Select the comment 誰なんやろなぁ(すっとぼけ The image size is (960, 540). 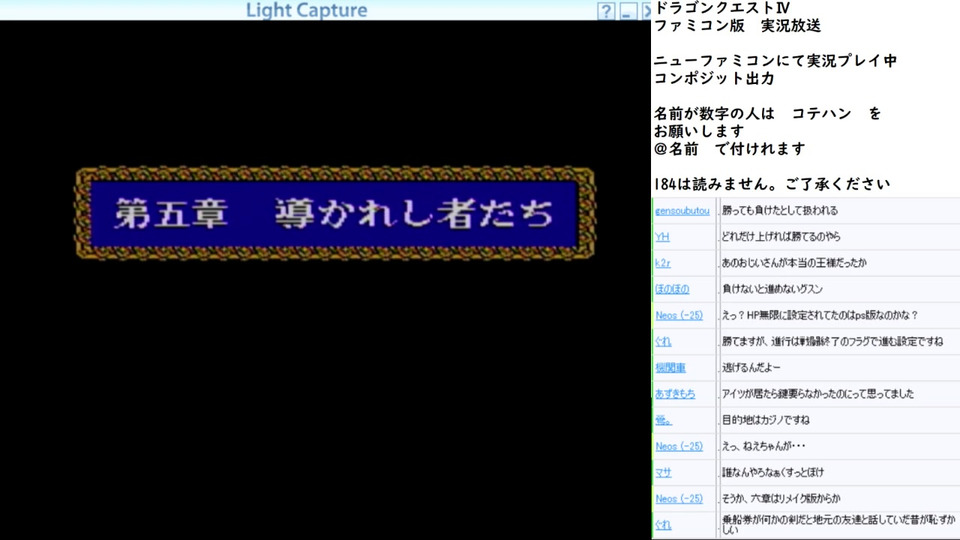point(773,473)
